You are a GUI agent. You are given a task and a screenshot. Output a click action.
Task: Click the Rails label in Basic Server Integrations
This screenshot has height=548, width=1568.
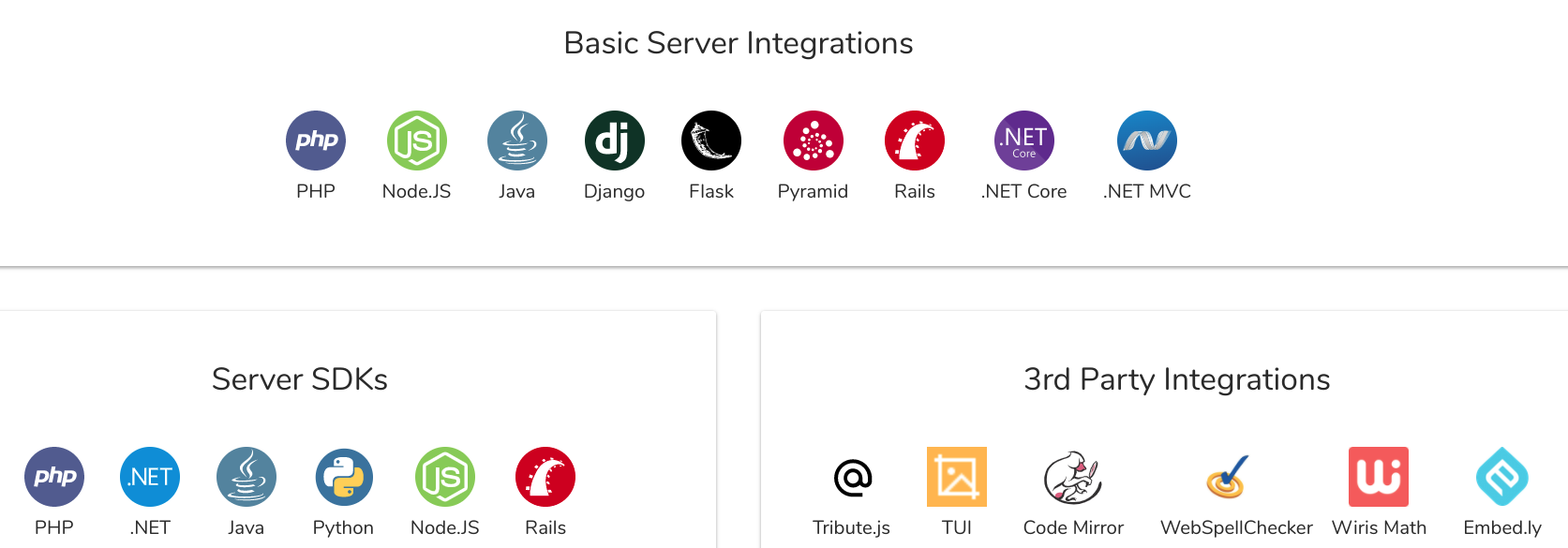point(915,191)
